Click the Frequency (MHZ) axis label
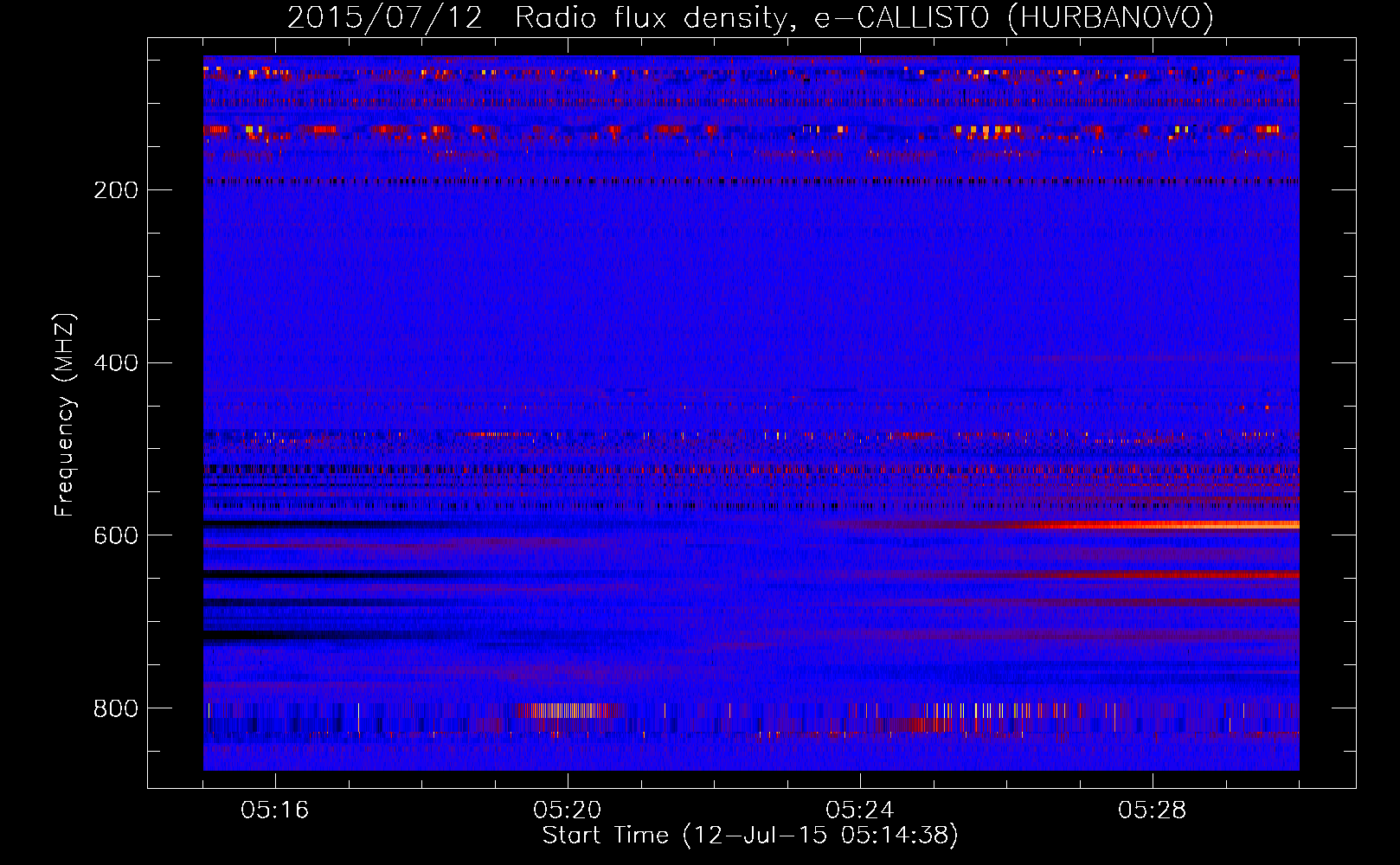The image size is (1400, 865). click(65, 415)
